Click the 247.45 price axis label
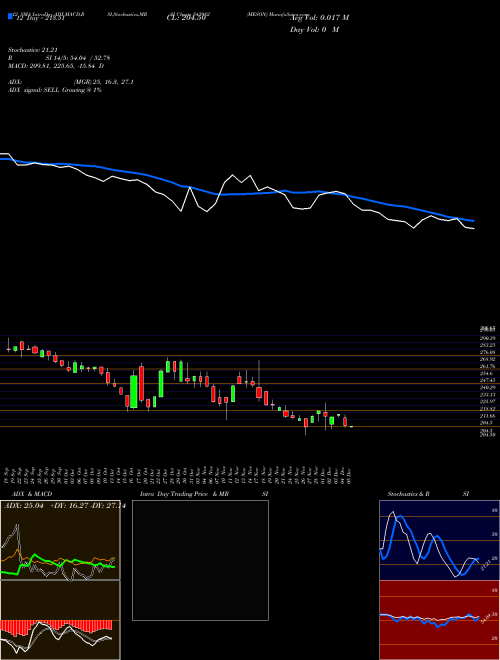This screenshot has height=660, width=500. pyautogui.click(x=489, y=380)
